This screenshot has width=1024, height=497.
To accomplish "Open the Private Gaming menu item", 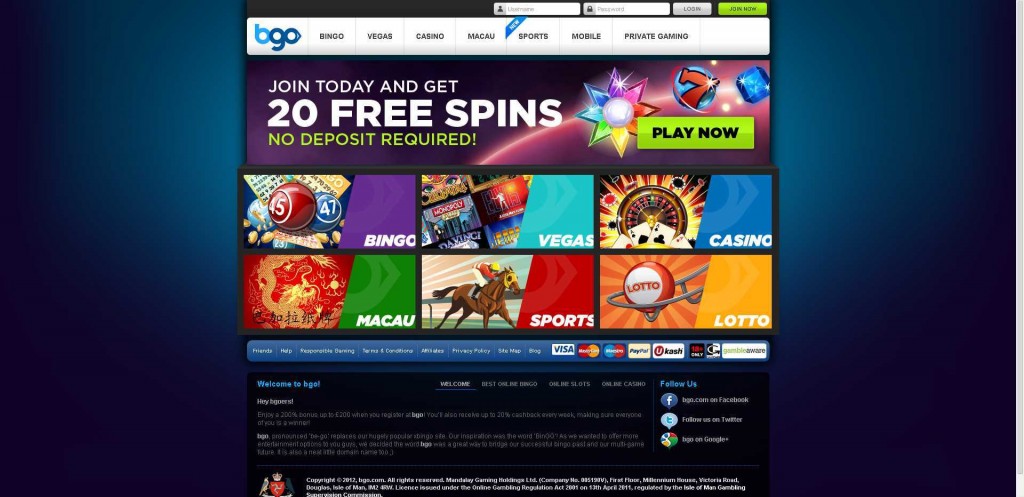I will coord(656,37).
